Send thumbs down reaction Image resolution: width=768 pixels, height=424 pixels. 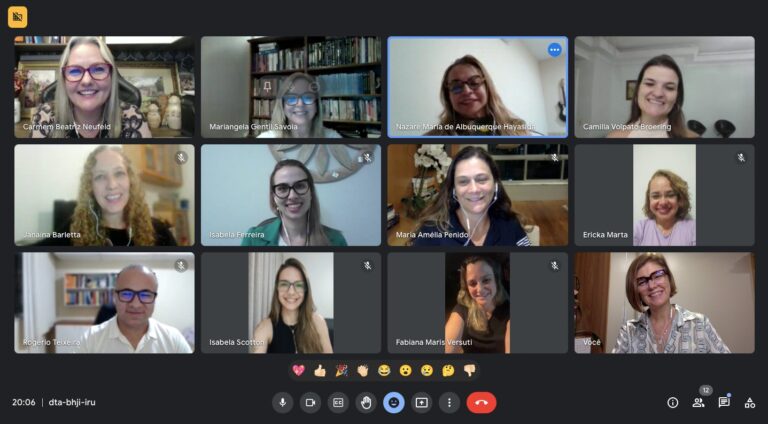pyautogui.click(x=470, y=371)
